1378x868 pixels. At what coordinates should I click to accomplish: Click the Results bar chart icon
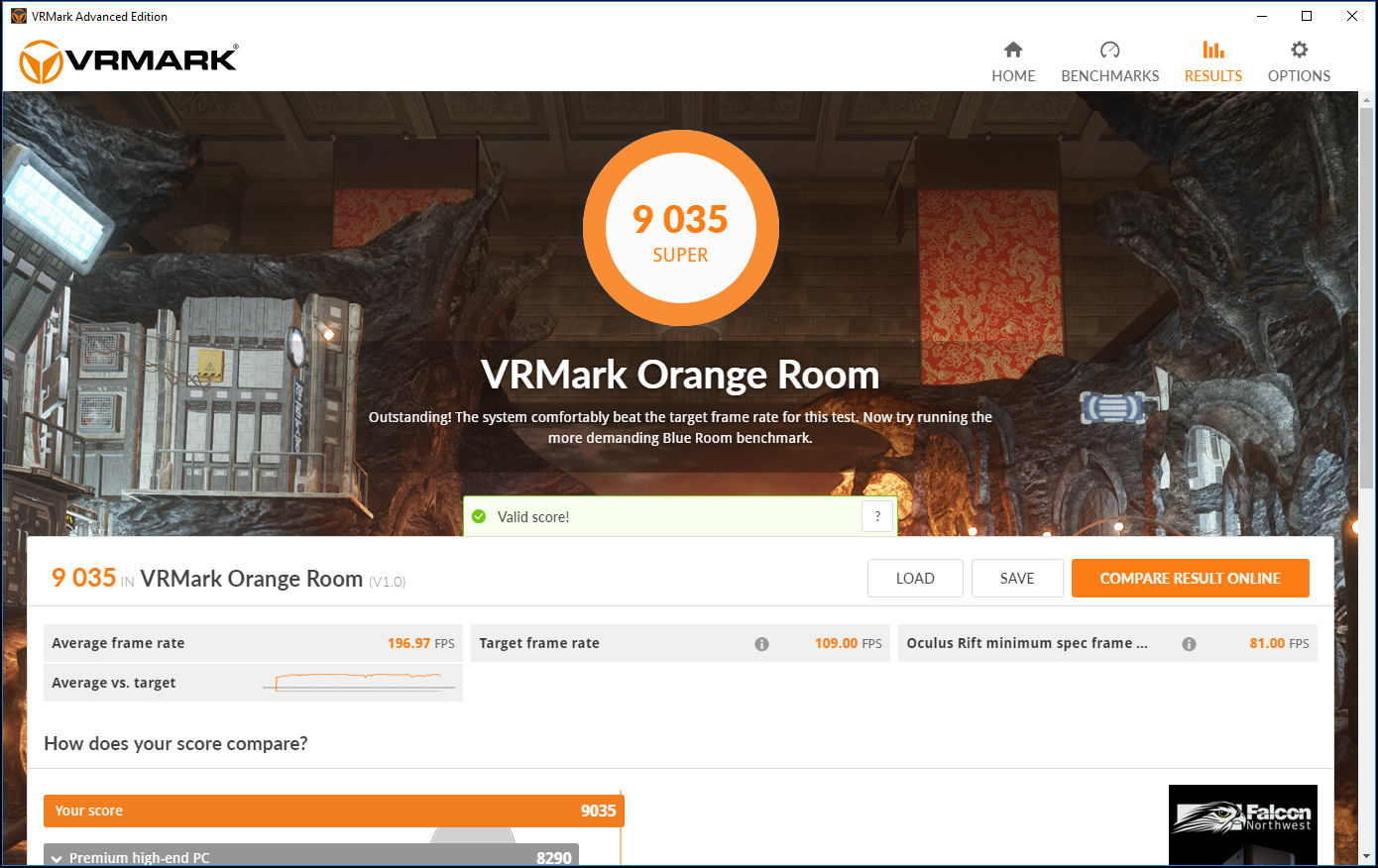[x=1213, y=50]
